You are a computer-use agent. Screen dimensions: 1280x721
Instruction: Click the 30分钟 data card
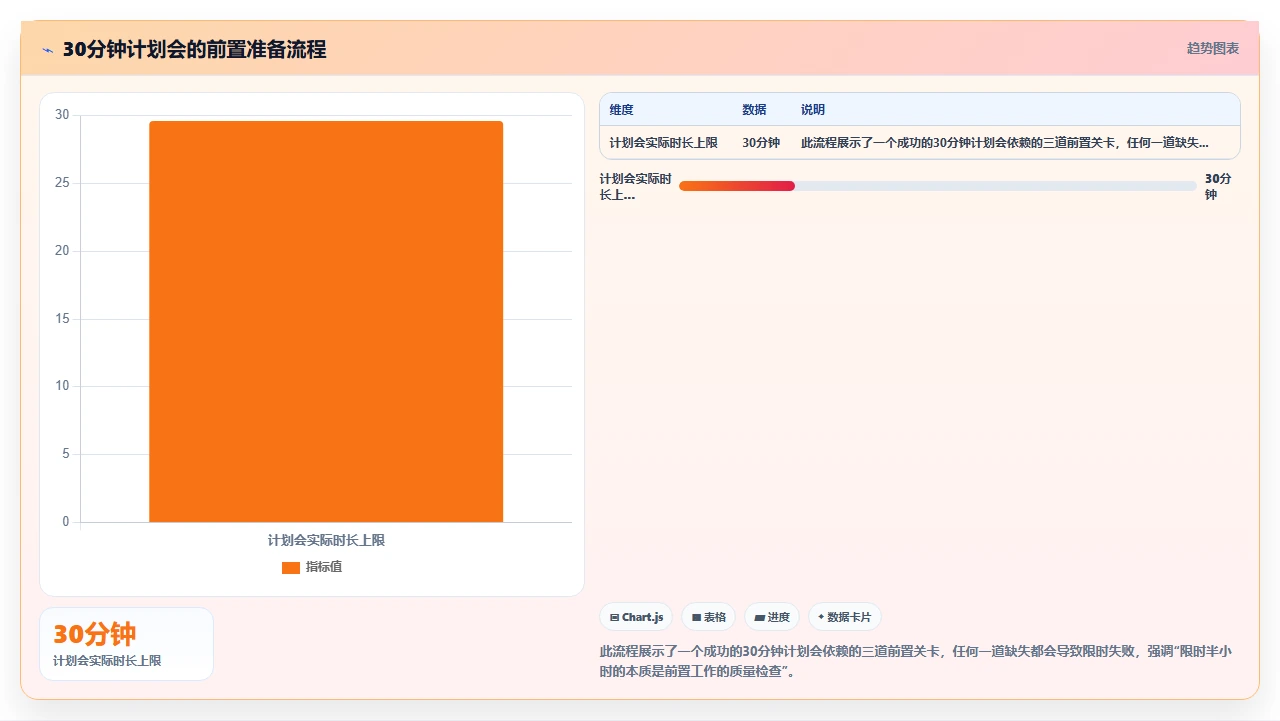point(127,644)
